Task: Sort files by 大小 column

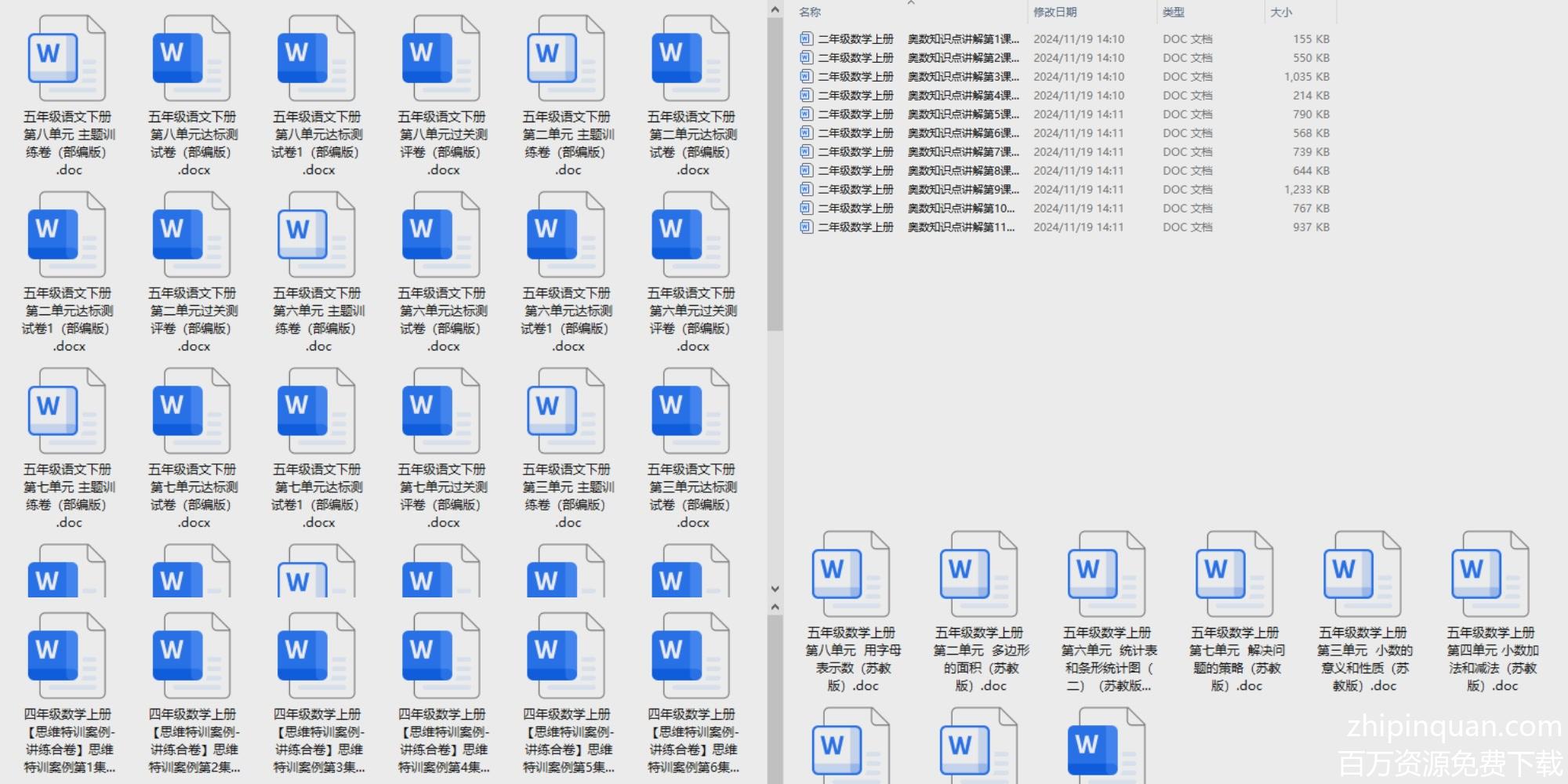Action: pyautogui.click(x=1281, y=13)
